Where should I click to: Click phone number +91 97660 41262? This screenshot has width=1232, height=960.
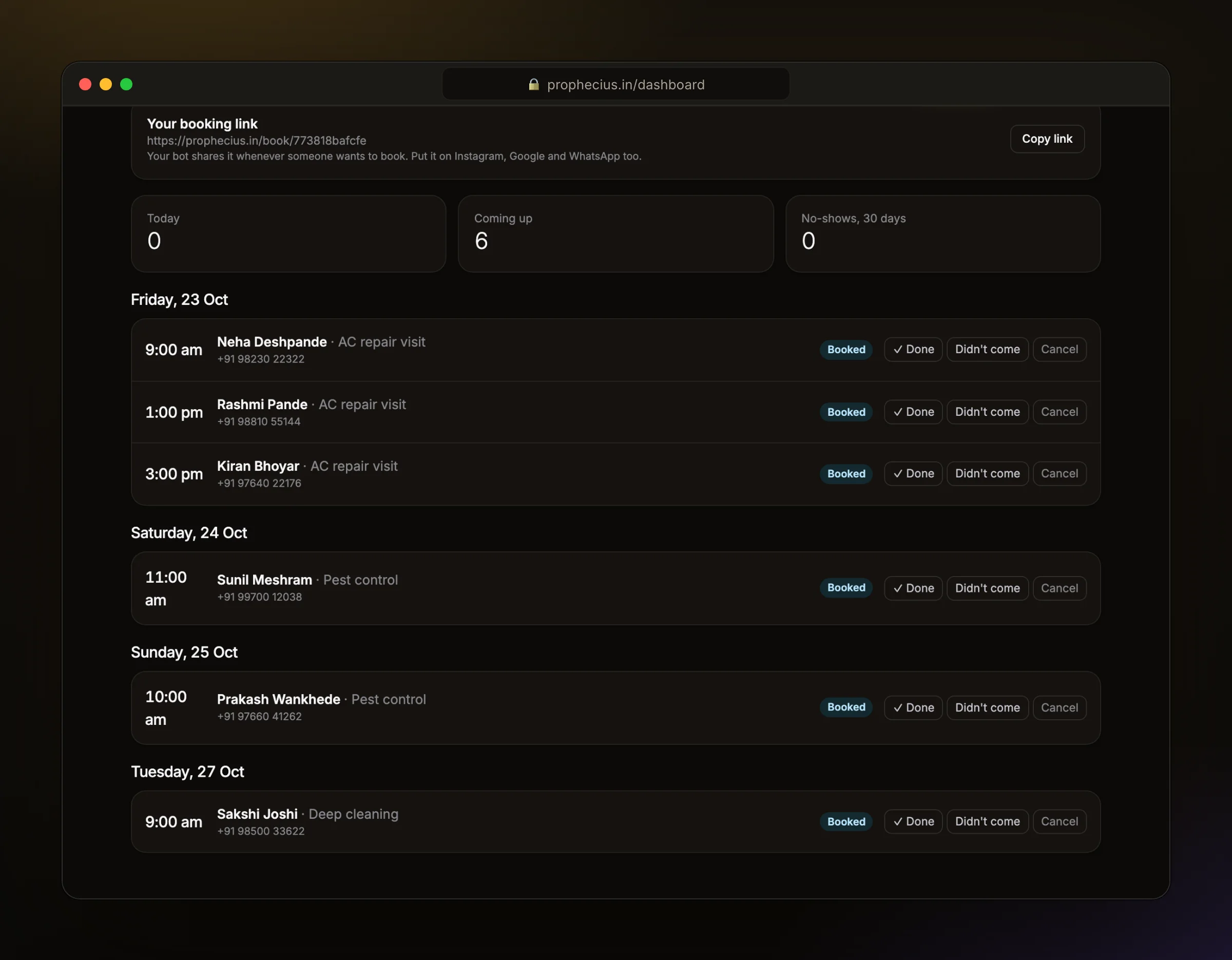[x=259, y=716]
